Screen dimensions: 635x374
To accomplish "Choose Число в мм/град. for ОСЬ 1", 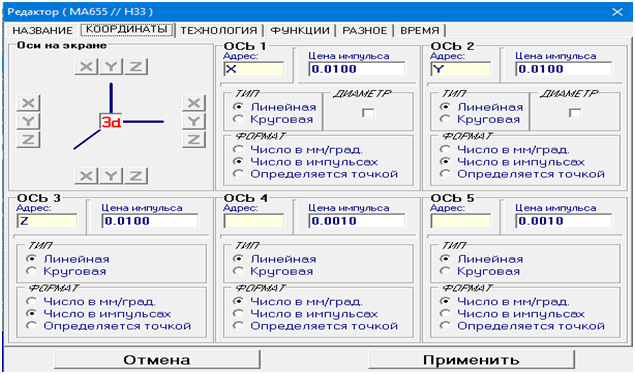I will (298, 150).
